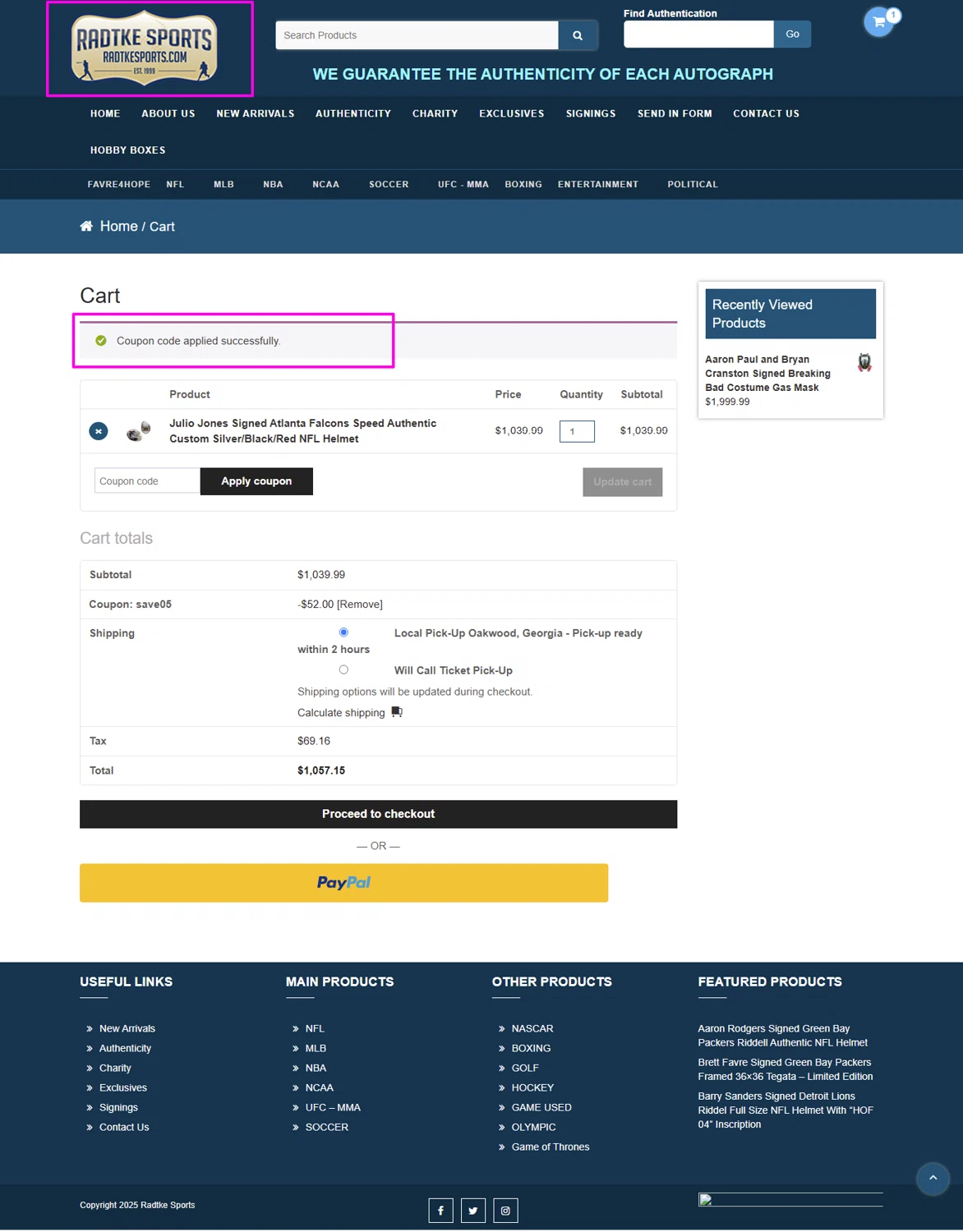The width and height of the screenshot is (963, 1232).
Task: Focus the Coupon code field
Action: click(147, 481)
